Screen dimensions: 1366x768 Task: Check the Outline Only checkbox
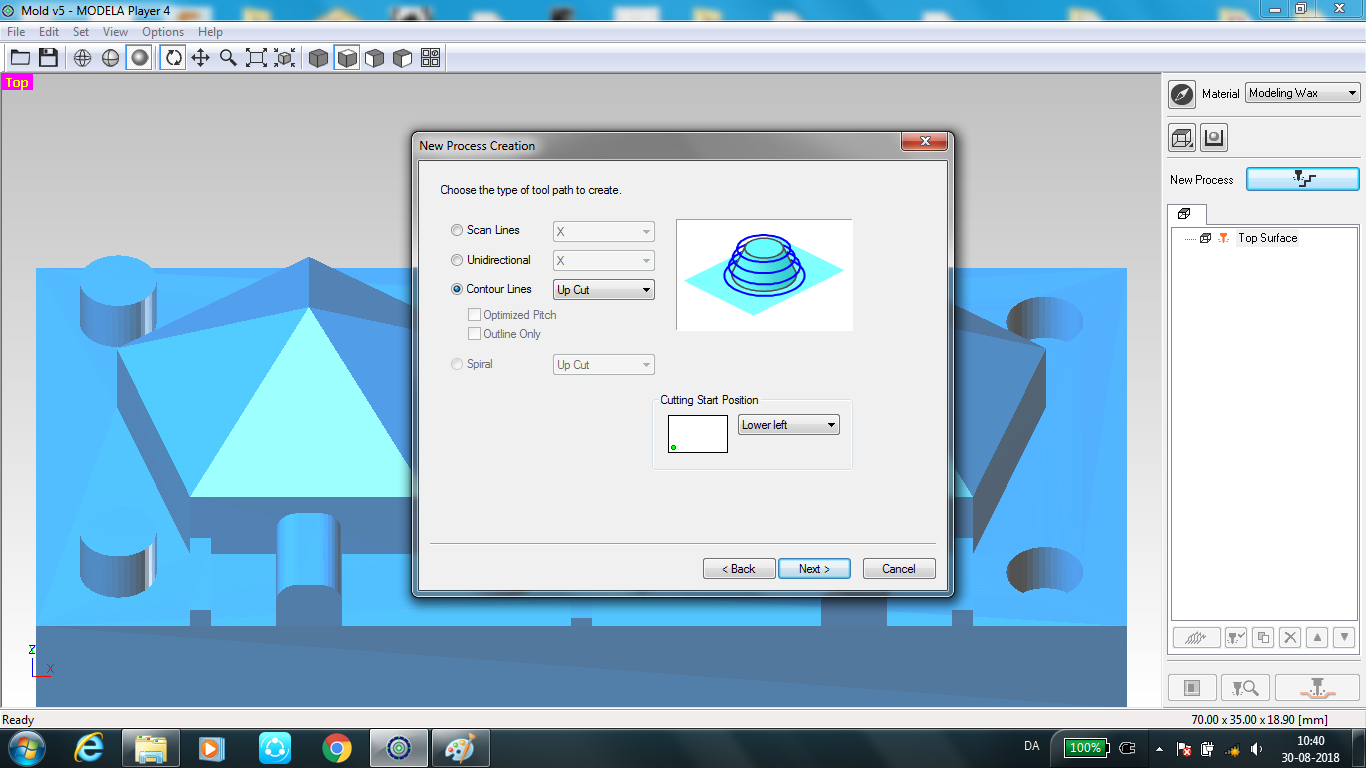[x=475, y=334]
